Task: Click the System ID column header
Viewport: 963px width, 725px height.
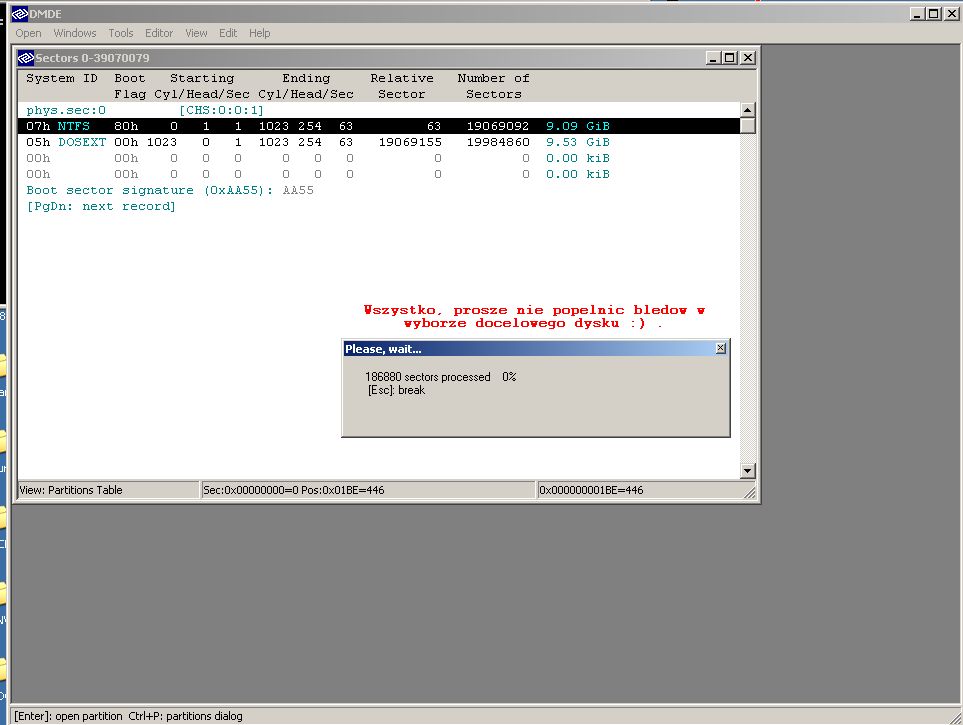Action: pos(61,78)
